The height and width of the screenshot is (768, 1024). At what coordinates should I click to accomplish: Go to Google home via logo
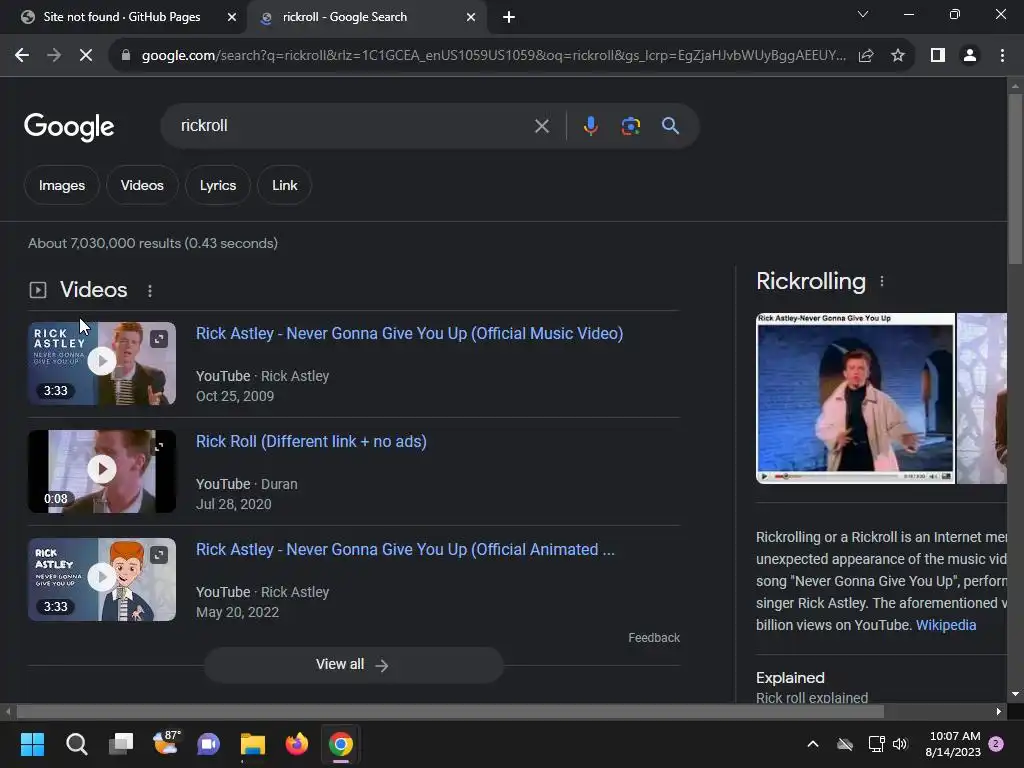tap(69, 127)
